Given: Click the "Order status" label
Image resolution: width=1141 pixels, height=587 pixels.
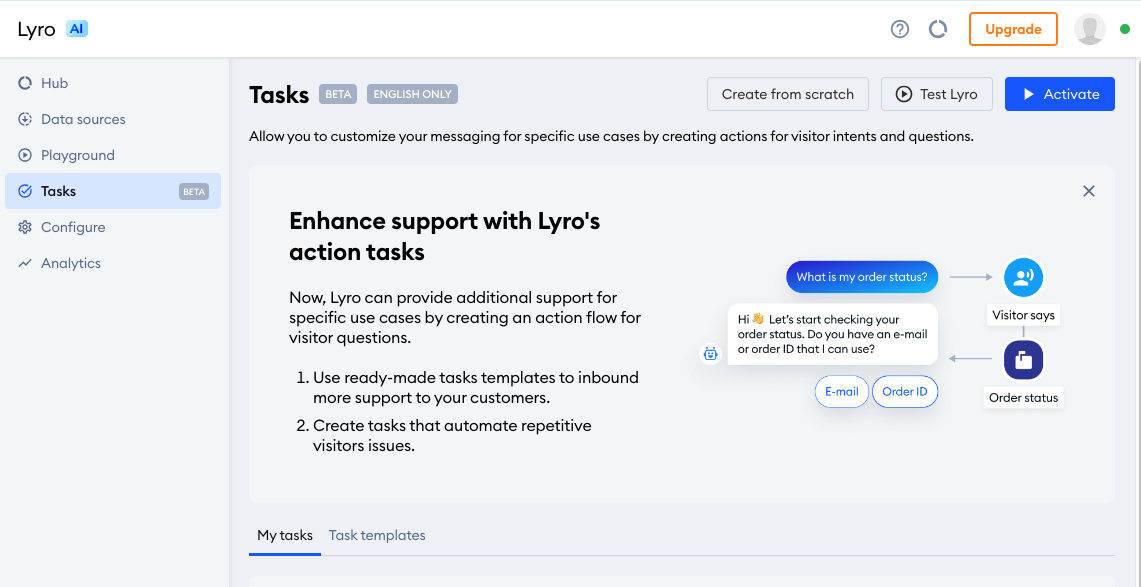Looking at the screenshot, I should point(1023,398).
